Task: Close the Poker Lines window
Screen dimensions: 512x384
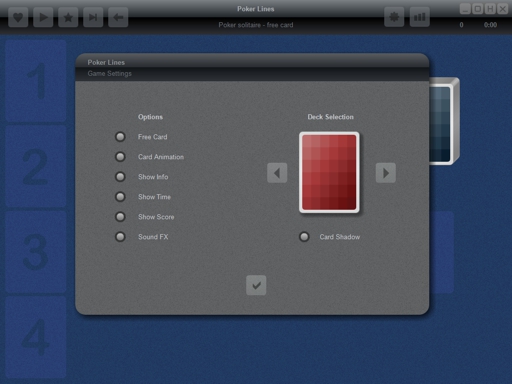Action: point(502,9)
